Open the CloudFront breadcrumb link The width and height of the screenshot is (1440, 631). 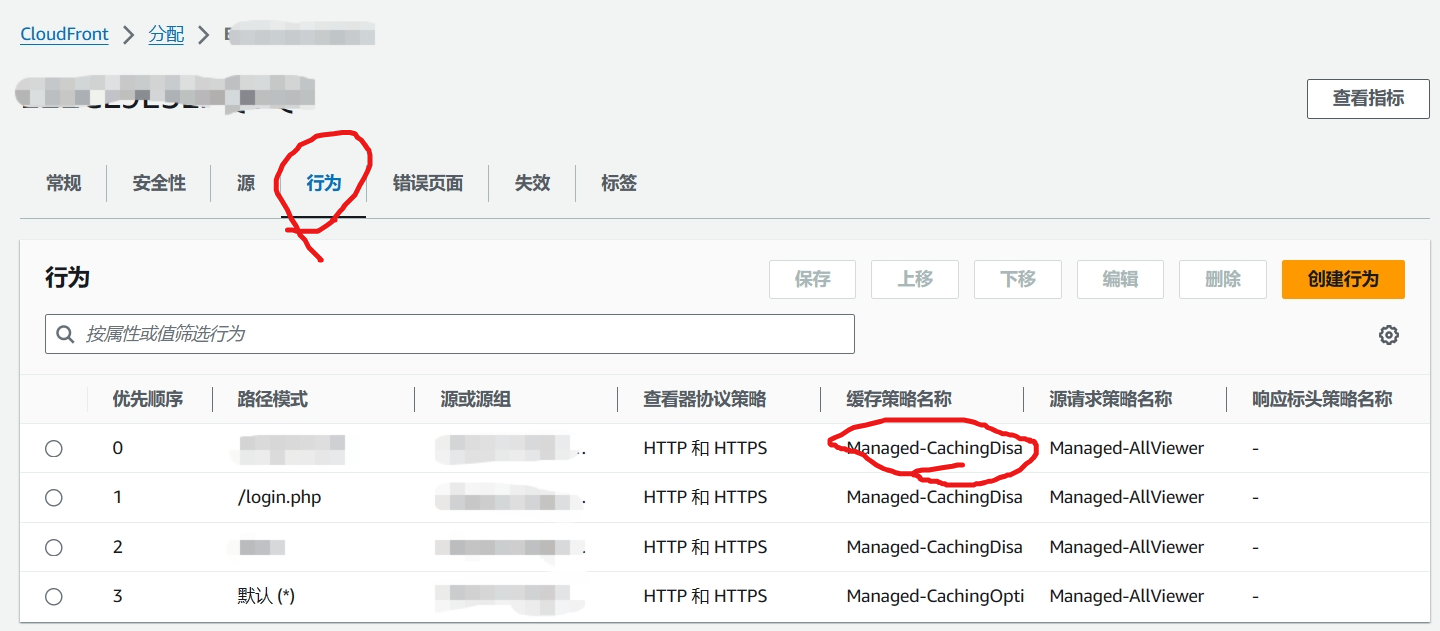64,33
